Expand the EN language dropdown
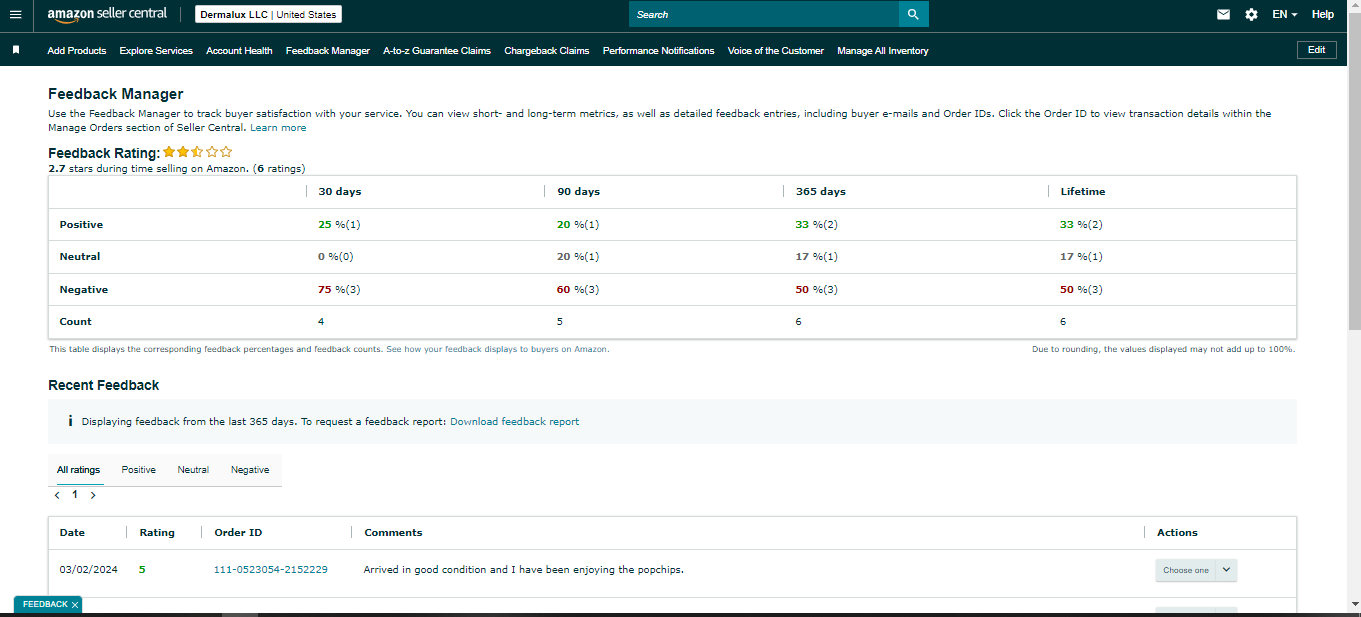The height and width of the screenshot is (617, 1361). click(x=1285, y=14)
